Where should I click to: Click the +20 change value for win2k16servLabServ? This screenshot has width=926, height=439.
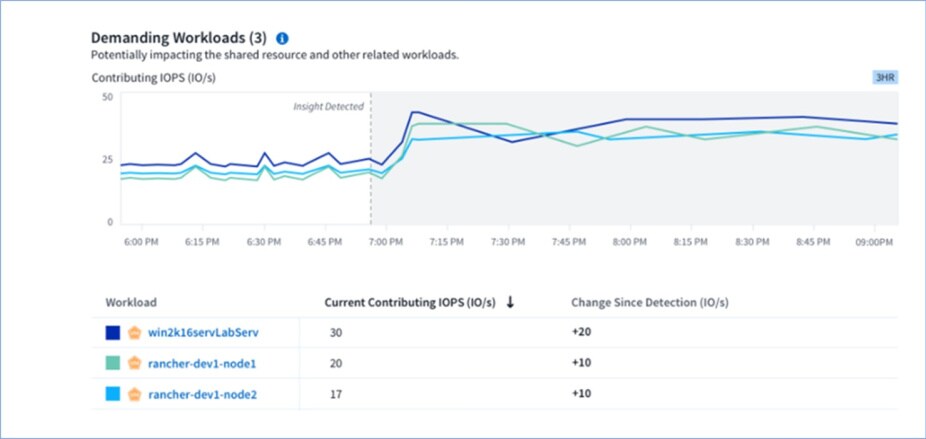tap(581, 332)
